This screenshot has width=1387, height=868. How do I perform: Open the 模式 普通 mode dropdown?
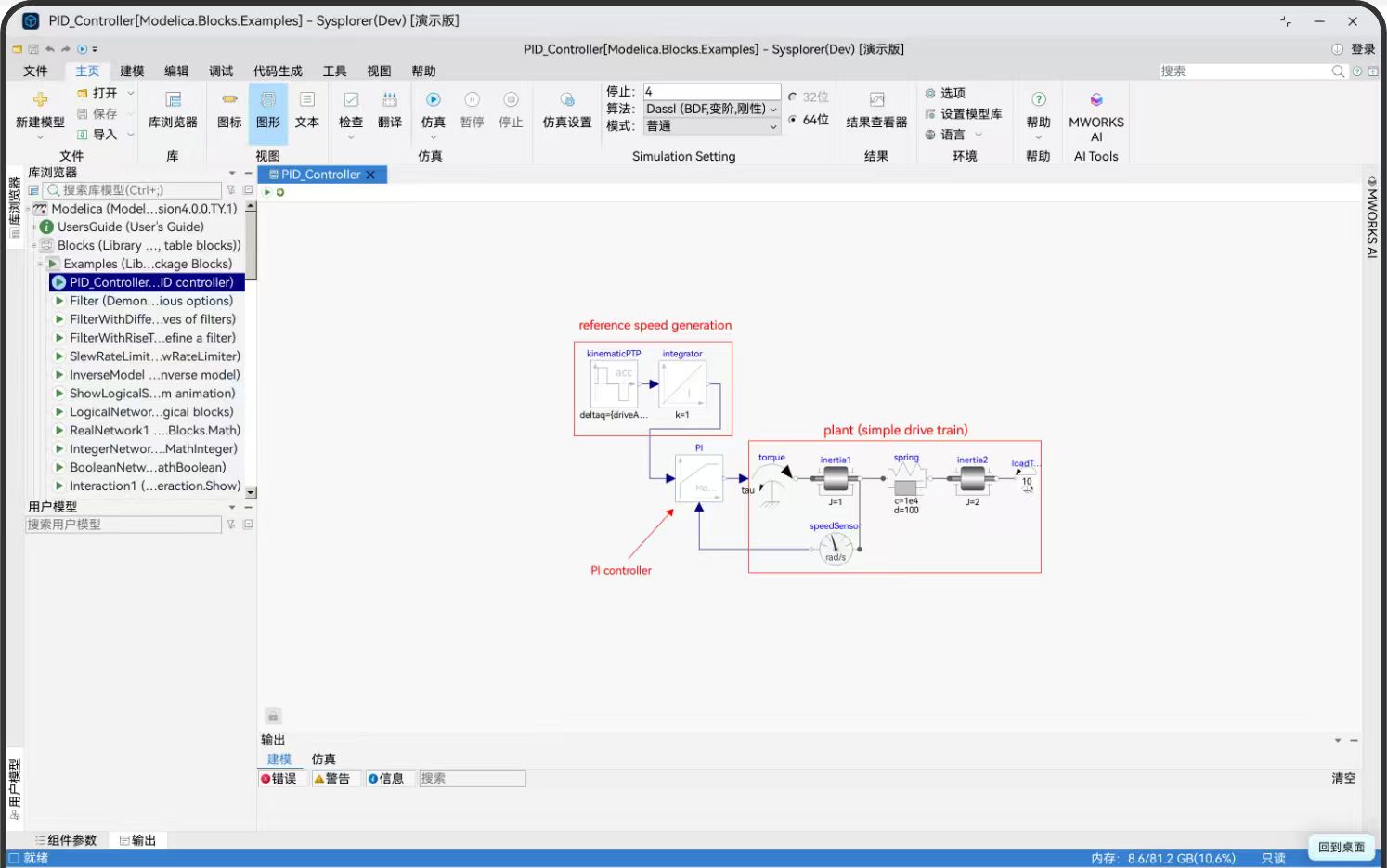point(712,126)
